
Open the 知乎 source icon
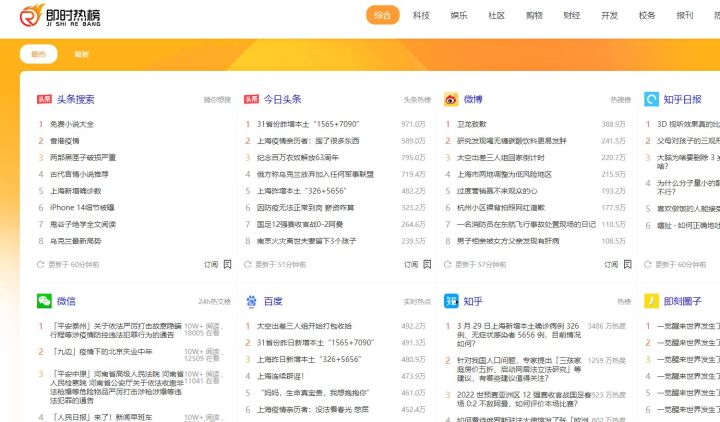(451, 301)
